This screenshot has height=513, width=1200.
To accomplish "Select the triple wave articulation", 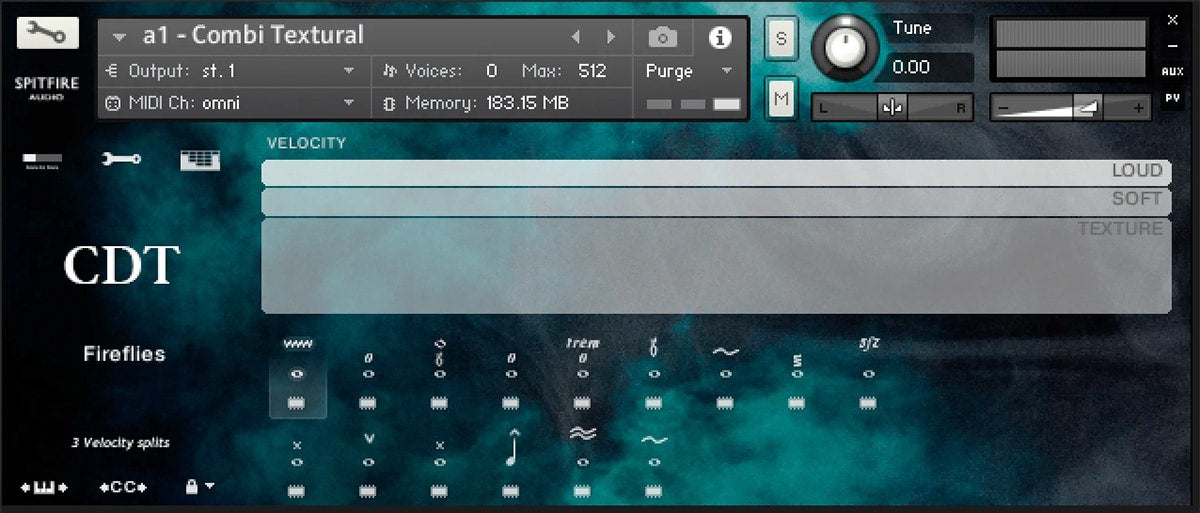I will [582, 446].
